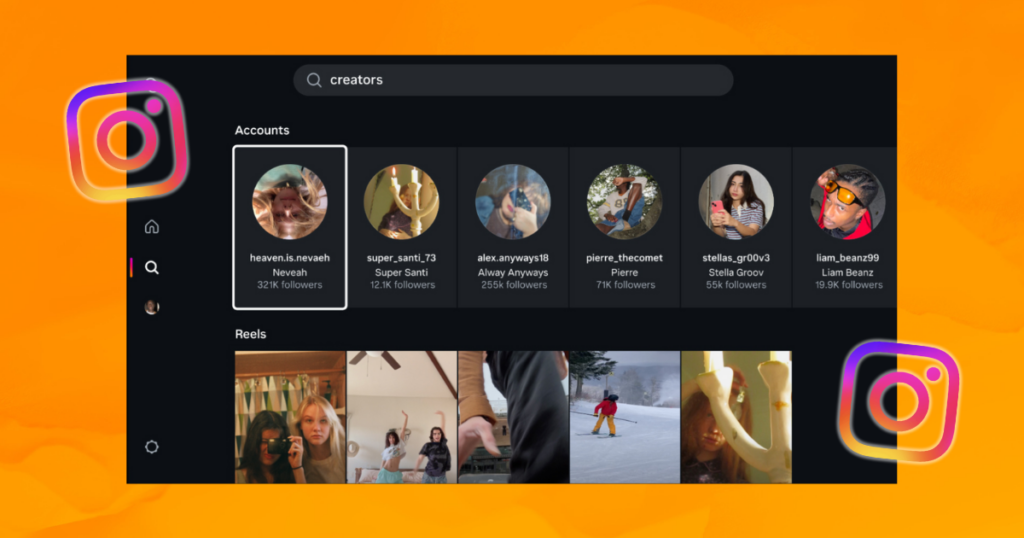Open alex.anyways18 profile
The height and width of the screenshot is (538, 1024).
click(x=513, y=227)
